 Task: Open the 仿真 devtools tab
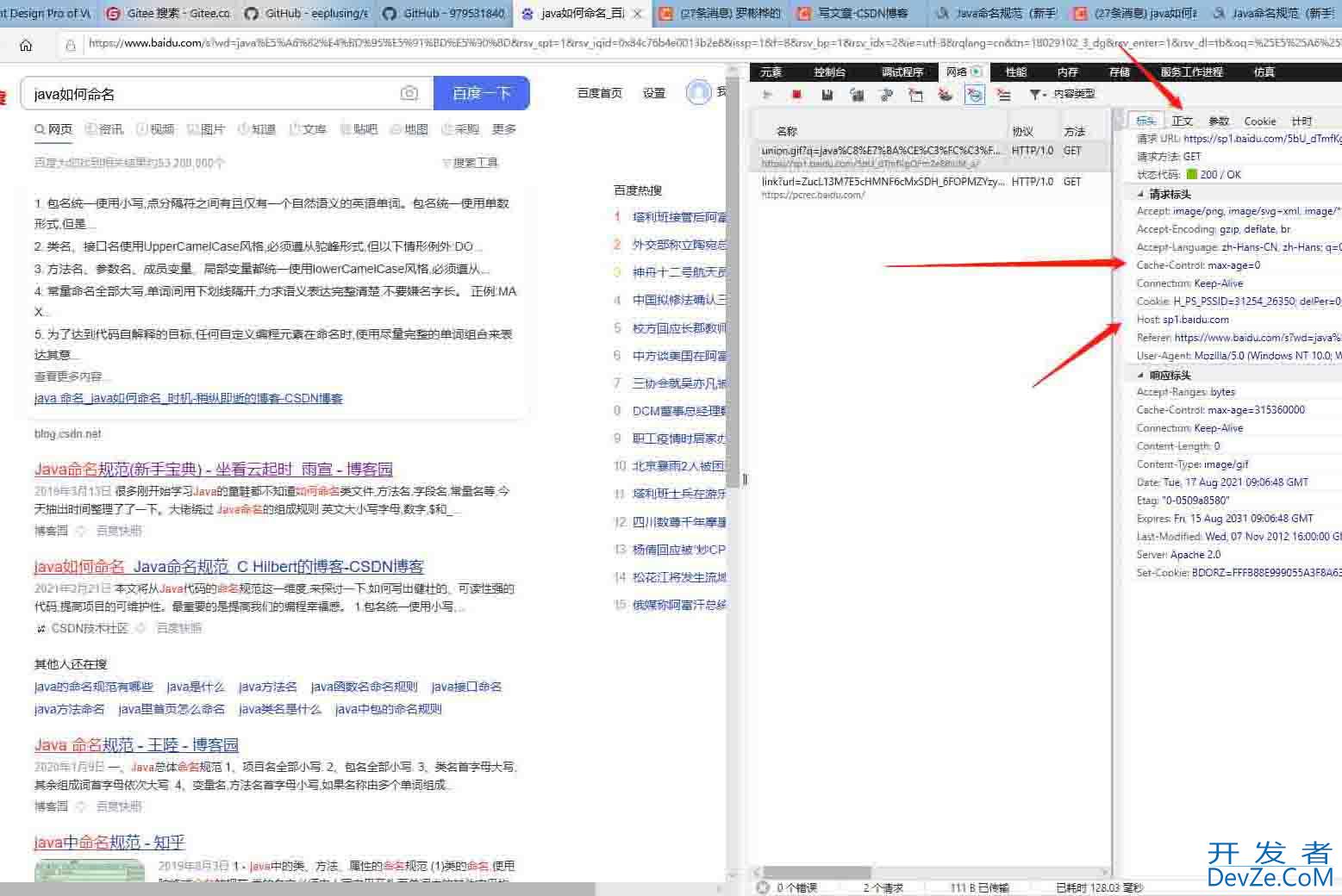1264,72
